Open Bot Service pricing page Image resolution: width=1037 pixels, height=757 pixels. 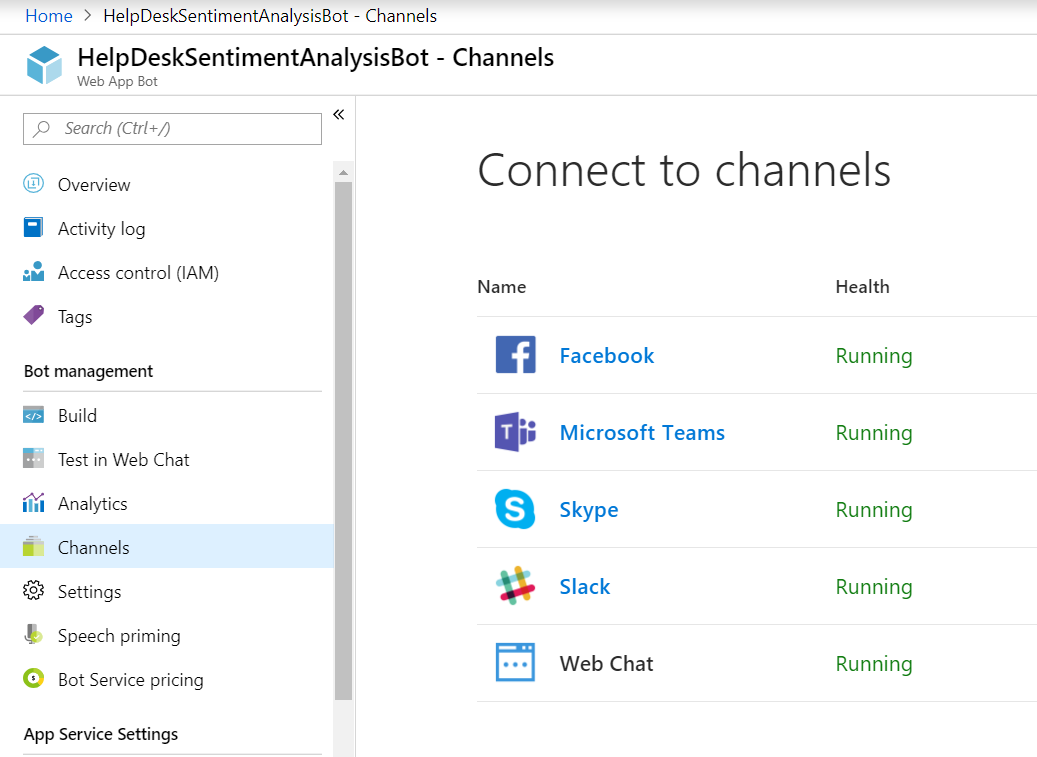(x=130, y=680)
